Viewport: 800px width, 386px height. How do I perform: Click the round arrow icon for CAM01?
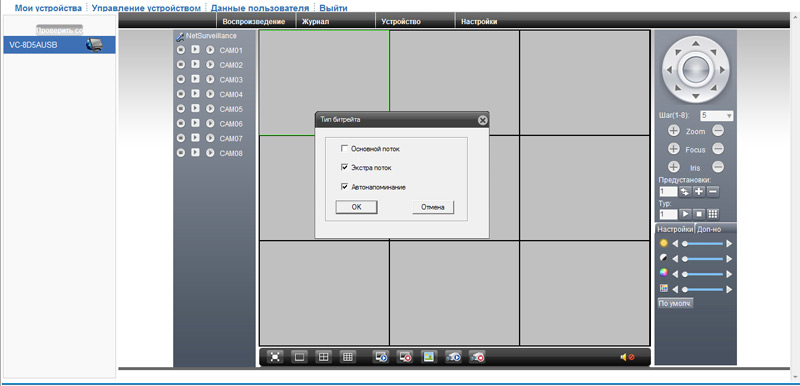[x=210, y=50]
